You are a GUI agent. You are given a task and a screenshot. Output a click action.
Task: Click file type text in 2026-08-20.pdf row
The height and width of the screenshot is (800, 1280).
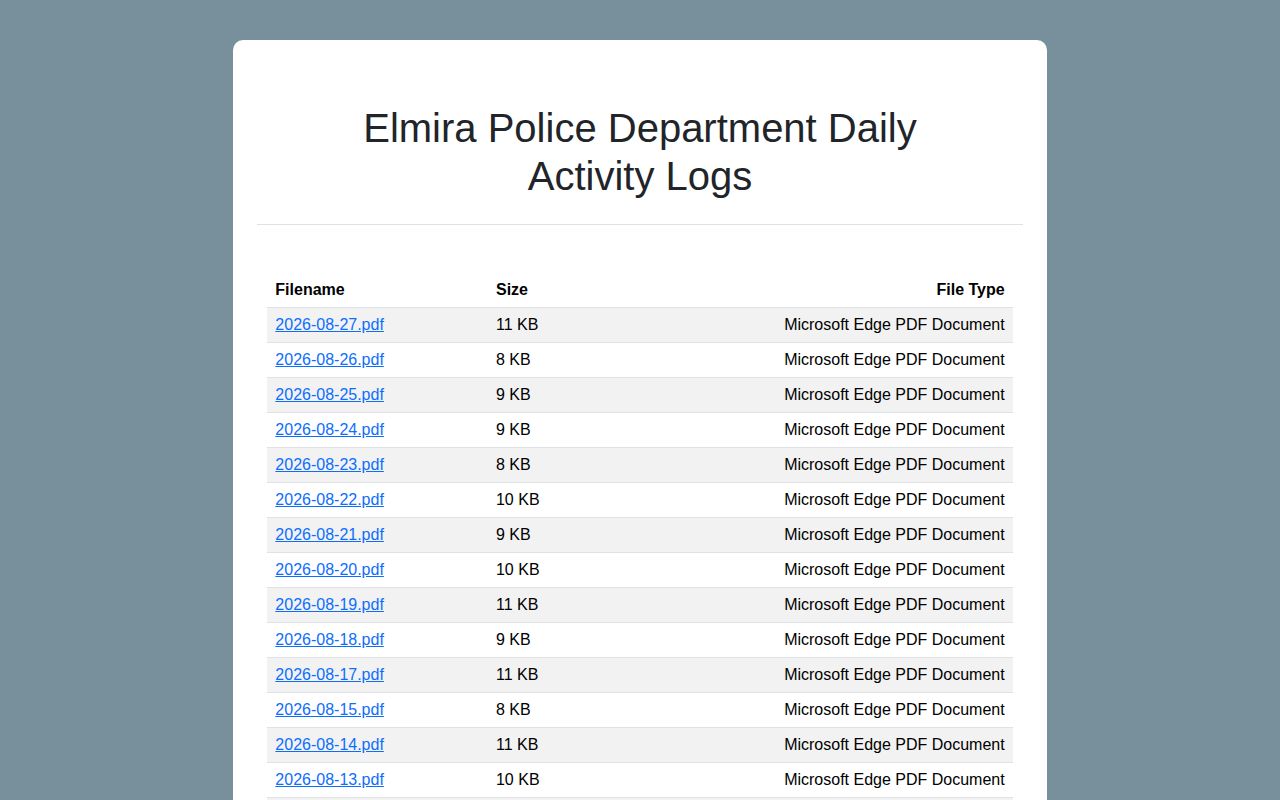tap(894, 570)
